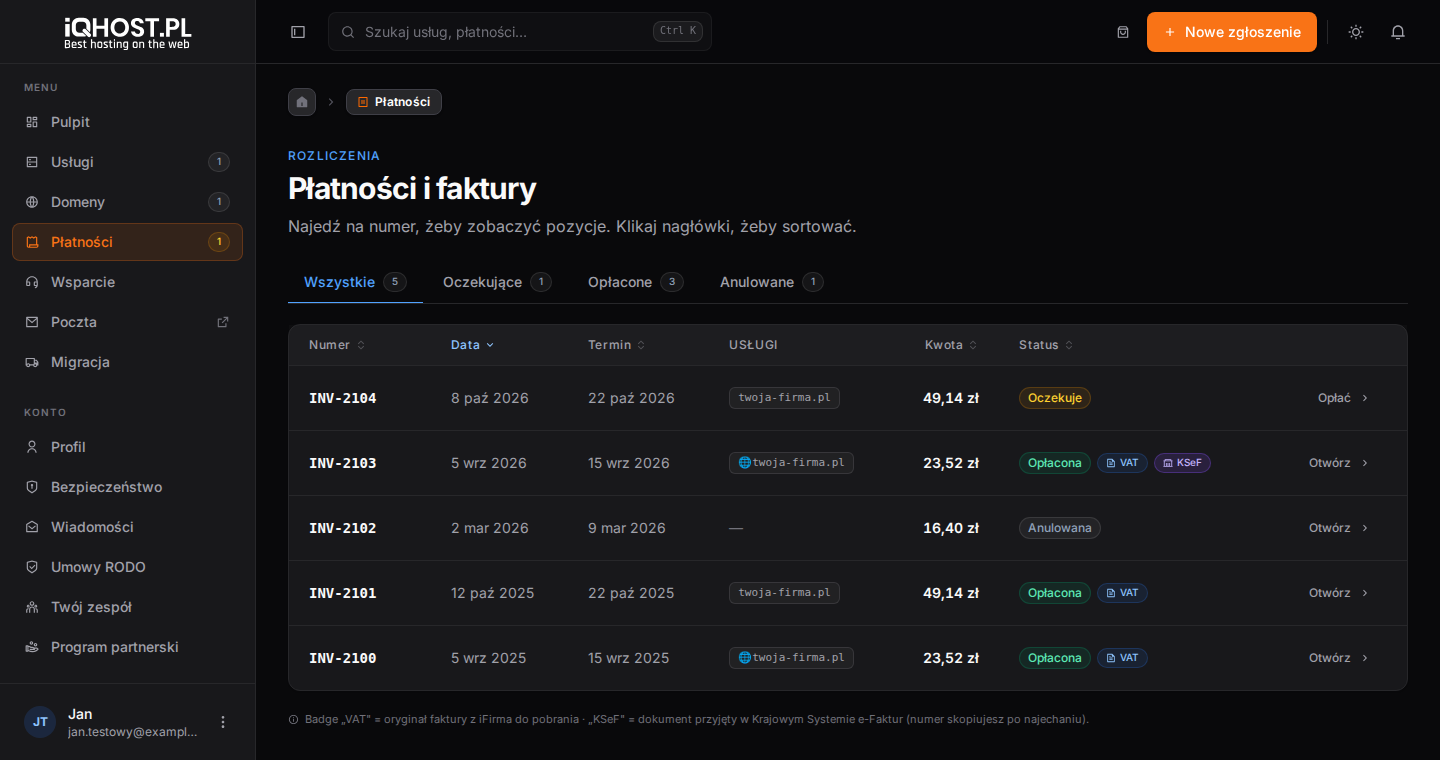
Task: Sort table by Numer column
Action: pos(337,345)
